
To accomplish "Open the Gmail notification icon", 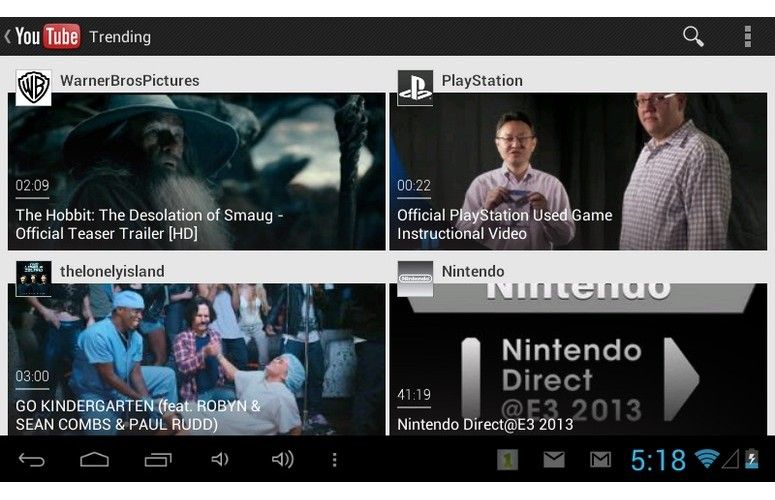I will tap(601, 460).
